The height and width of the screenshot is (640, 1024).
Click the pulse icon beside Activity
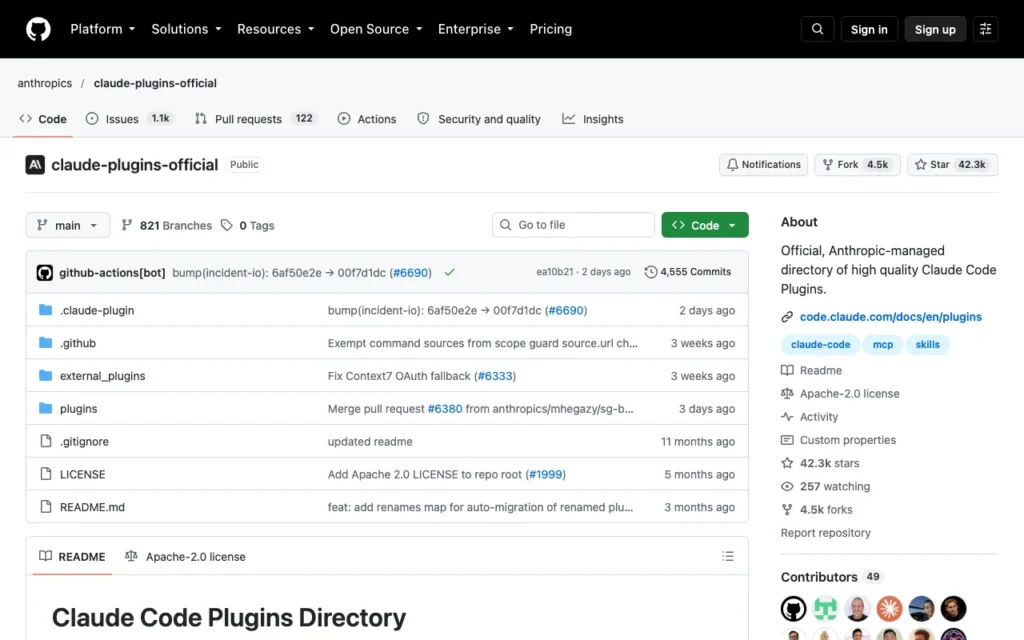tap(787, 417)
